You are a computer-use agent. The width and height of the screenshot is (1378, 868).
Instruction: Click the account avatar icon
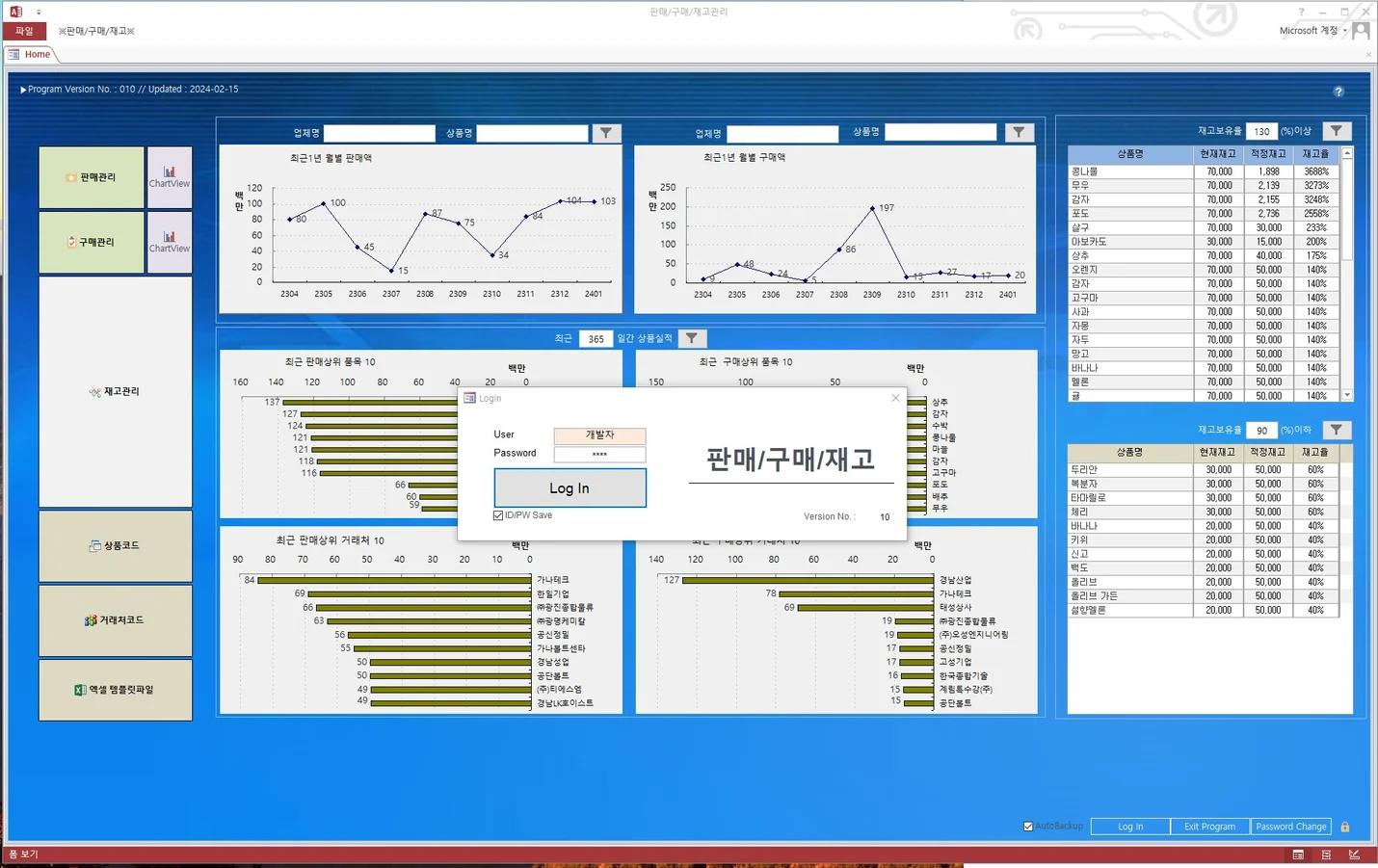(x=1361, y=31)
